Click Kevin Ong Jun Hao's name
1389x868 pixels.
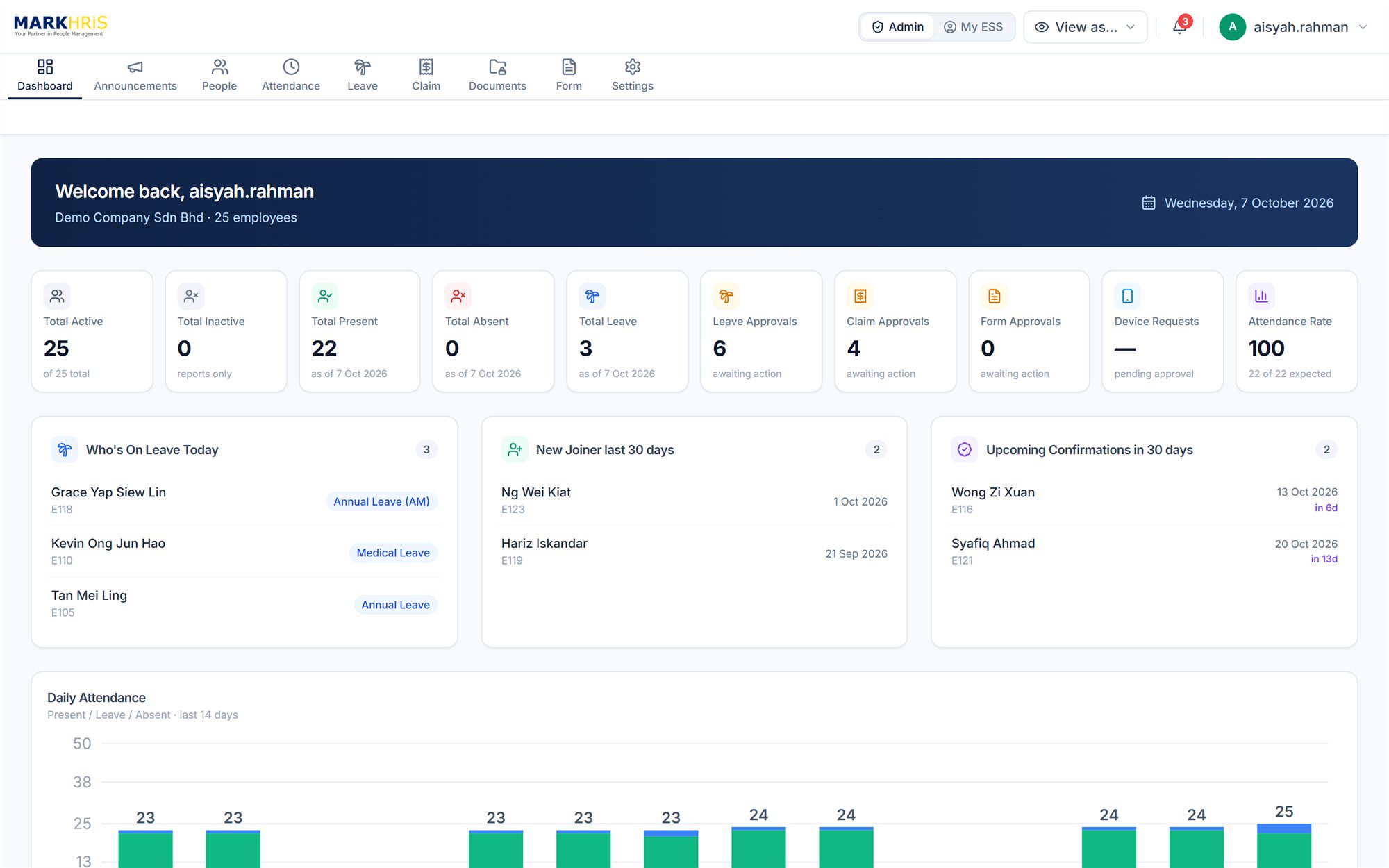108,544
